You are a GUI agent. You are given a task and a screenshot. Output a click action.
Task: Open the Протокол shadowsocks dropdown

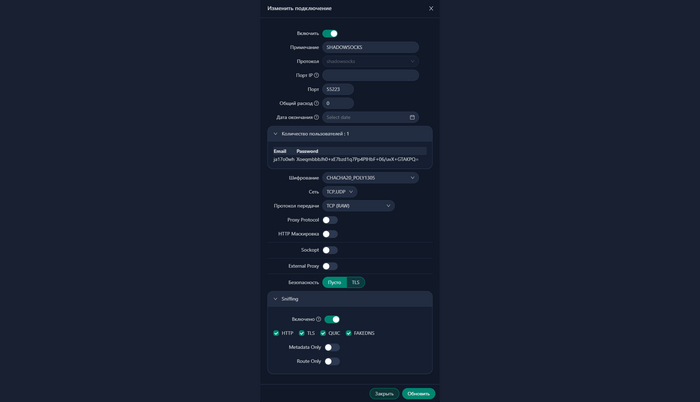371,61
